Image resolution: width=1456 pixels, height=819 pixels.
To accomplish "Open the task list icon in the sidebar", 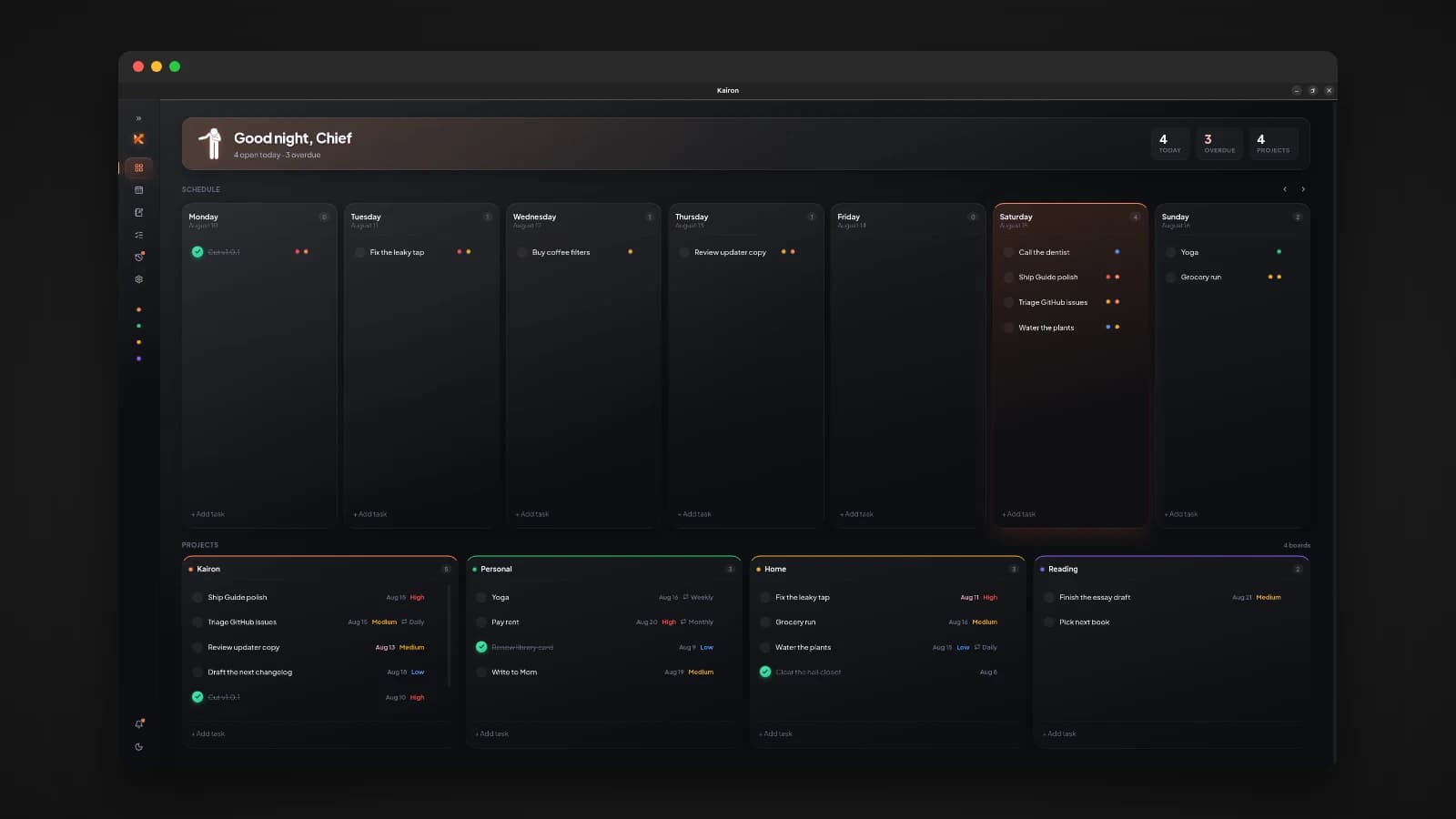I will coord(138,235).
